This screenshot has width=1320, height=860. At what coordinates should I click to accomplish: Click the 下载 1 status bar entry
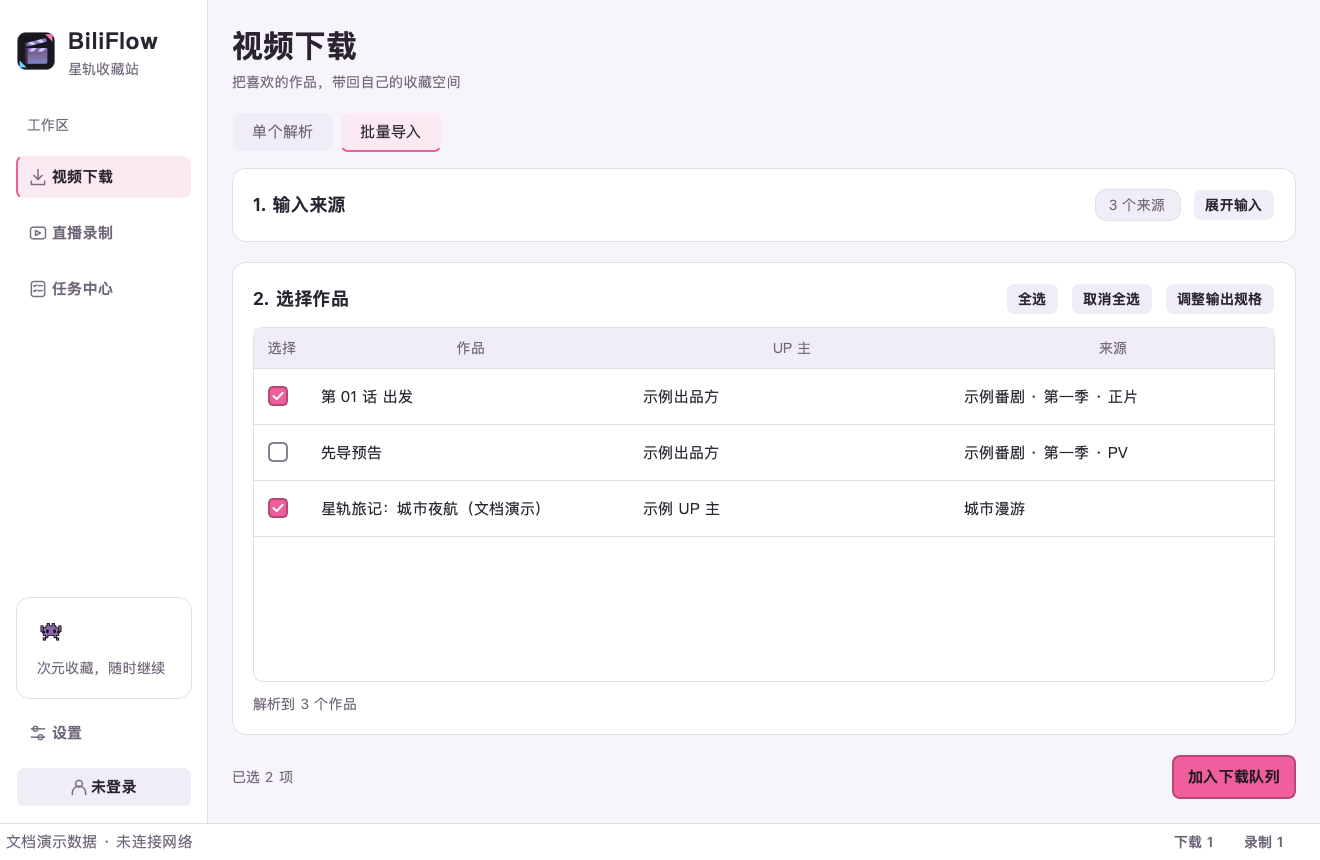tap(1194, 842)
